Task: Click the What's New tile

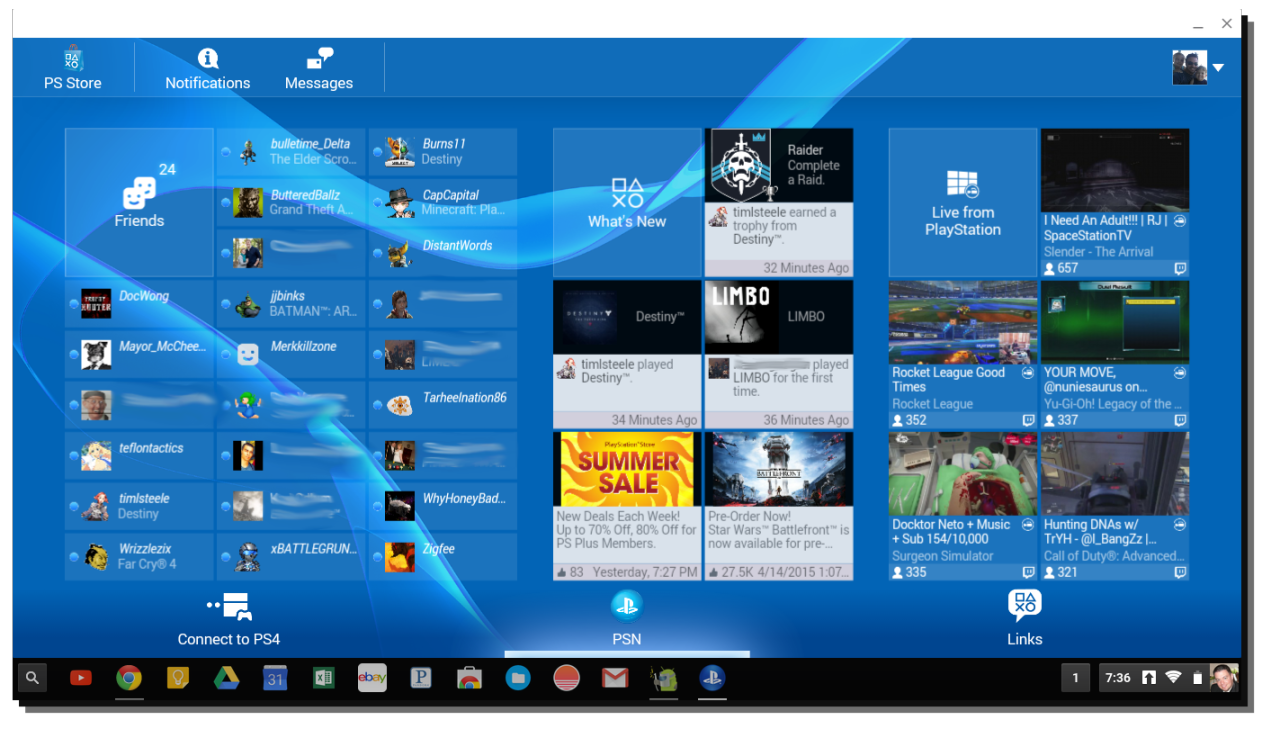Action: 627,202
